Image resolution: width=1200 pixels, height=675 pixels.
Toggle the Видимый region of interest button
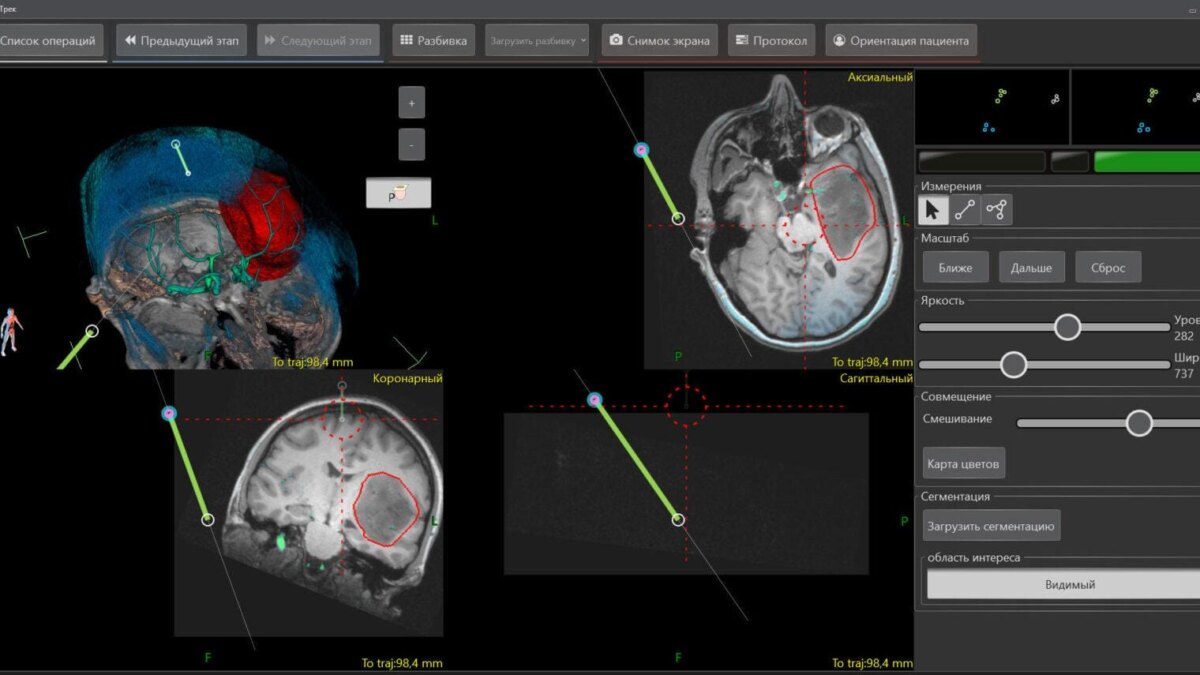tap(1069, 585)
